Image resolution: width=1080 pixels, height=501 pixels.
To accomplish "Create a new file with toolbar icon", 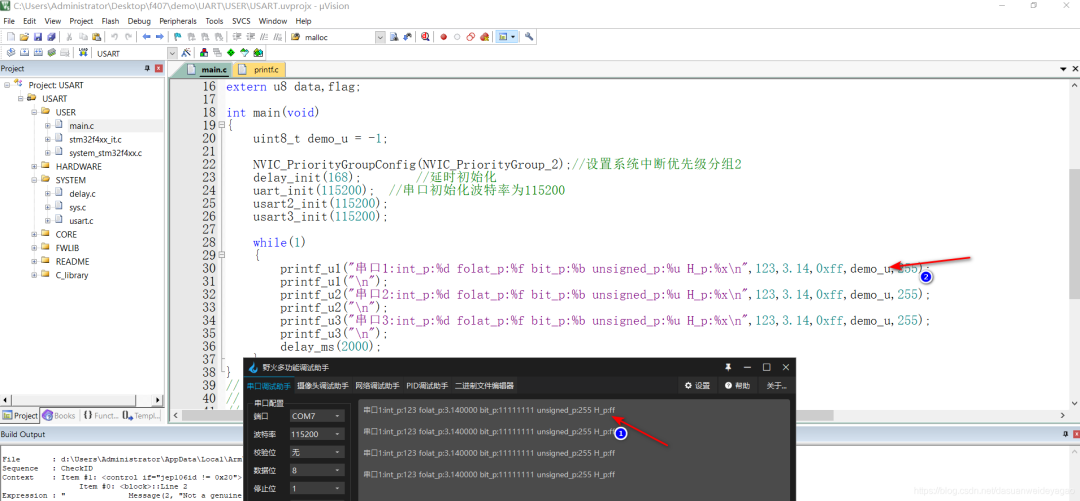I will [11, 37].
